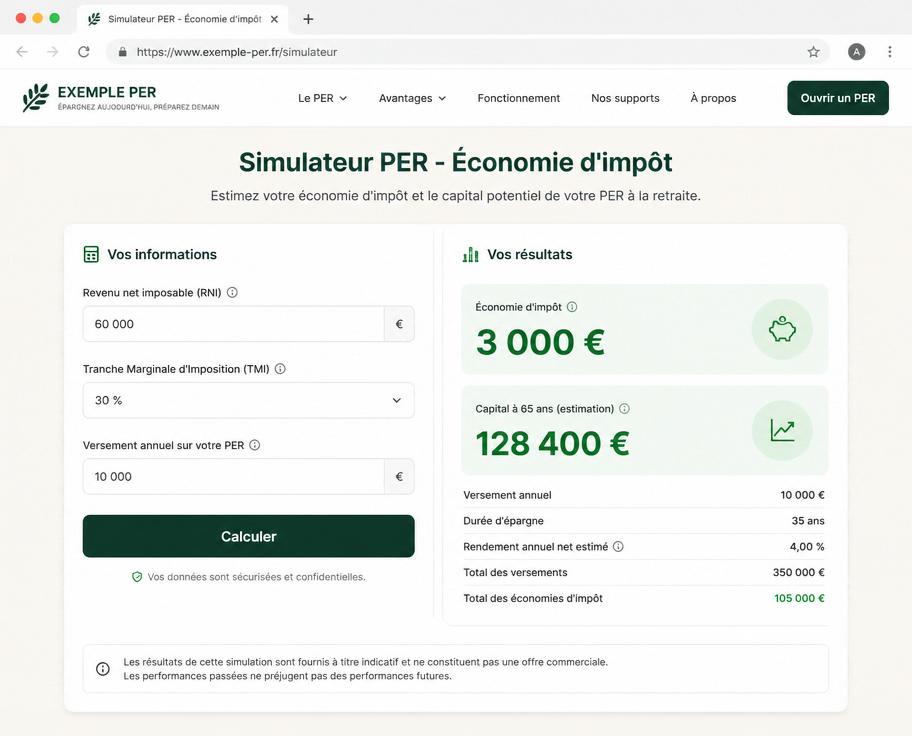Click into the Versement annuel input field
The image size is (912, 736).
click(234, 477)
